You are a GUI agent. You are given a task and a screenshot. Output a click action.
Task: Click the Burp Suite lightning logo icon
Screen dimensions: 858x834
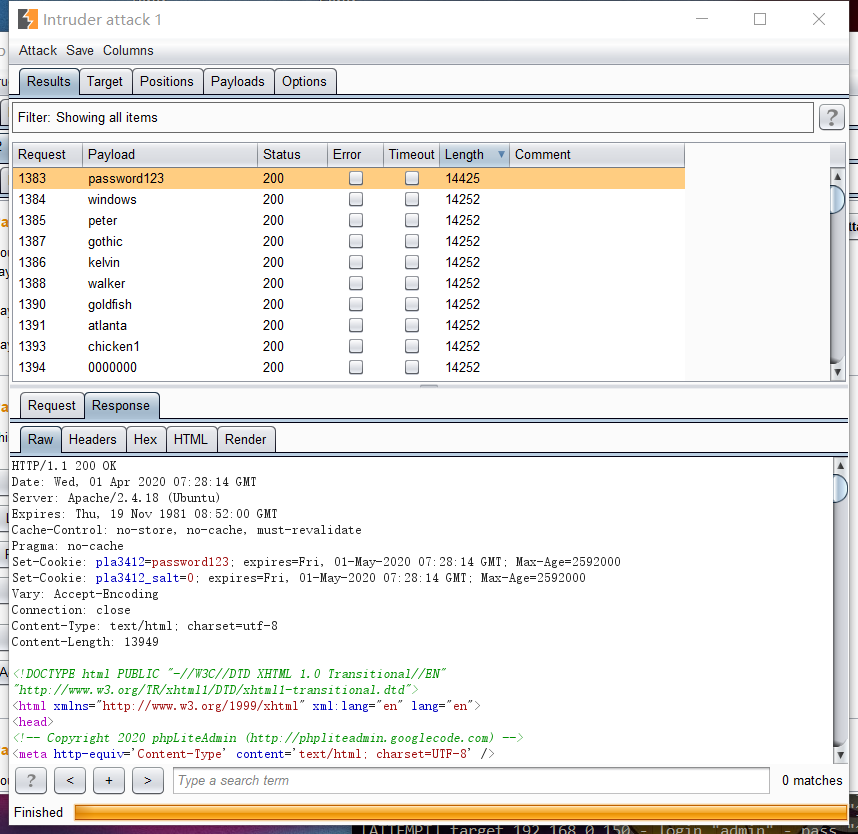(x=28, y=19)
